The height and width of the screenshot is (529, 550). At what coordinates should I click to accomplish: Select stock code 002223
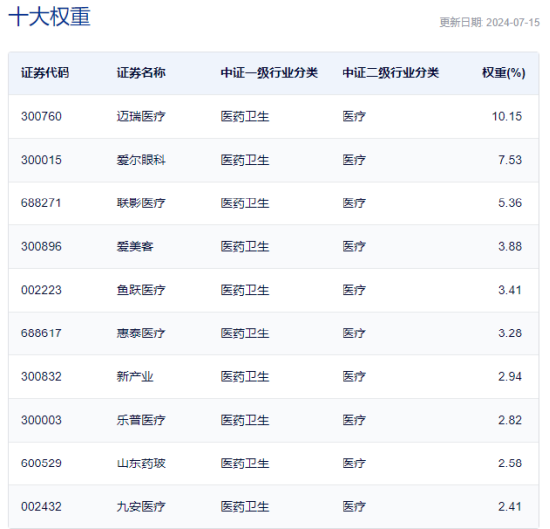coord(41,290)
